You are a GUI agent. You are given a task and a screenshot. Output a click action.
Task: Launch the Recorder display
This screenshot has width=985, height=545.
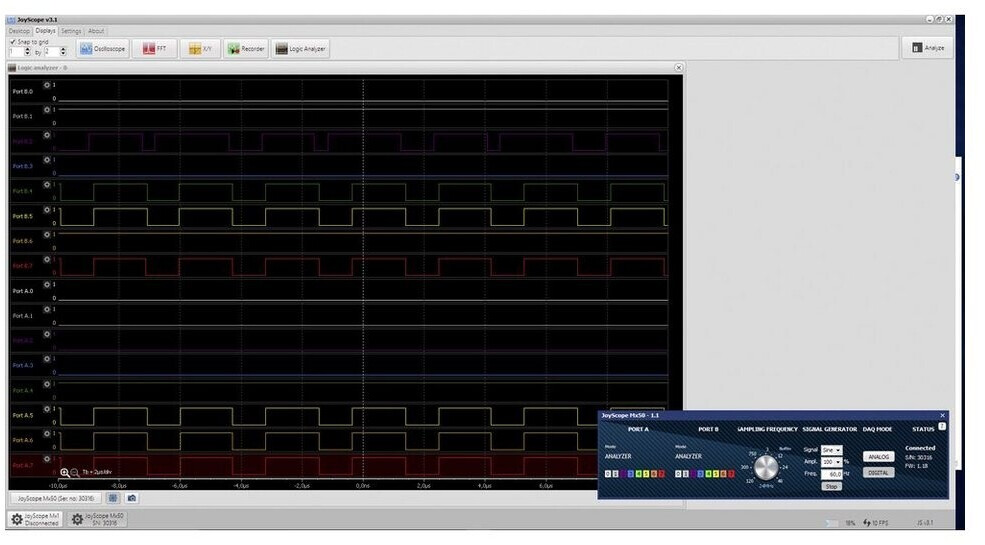point(246,48)
